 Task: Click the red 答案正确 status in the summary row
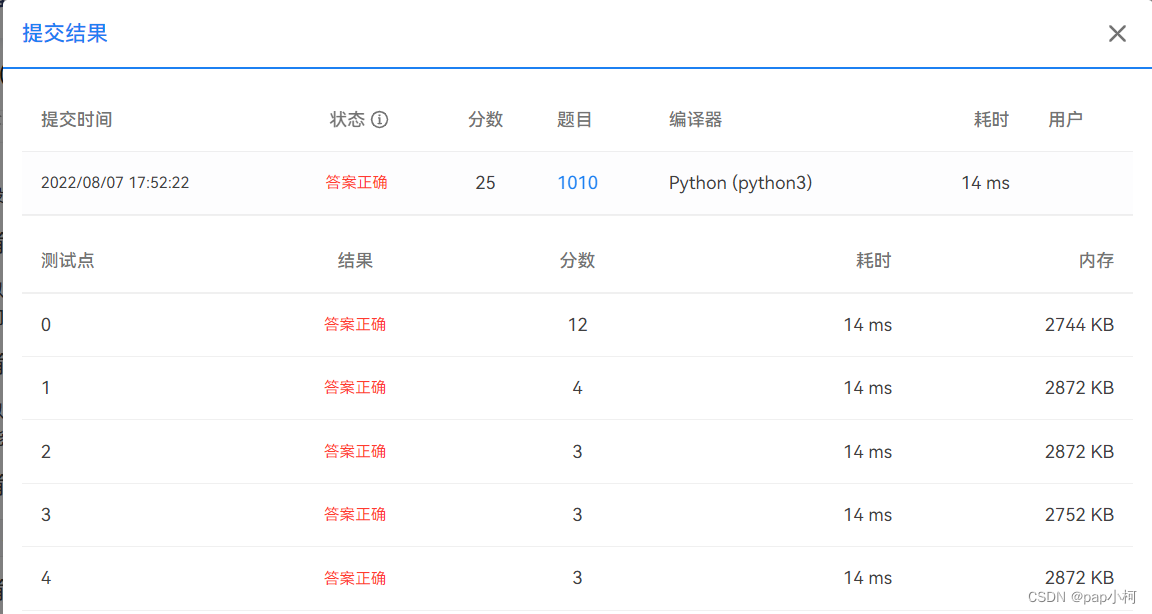pyautogui.click(x=357, y=183)
